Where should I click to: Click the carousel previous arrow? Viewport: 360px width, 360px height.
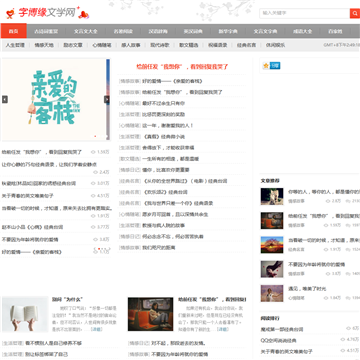(x=5, y=99)
